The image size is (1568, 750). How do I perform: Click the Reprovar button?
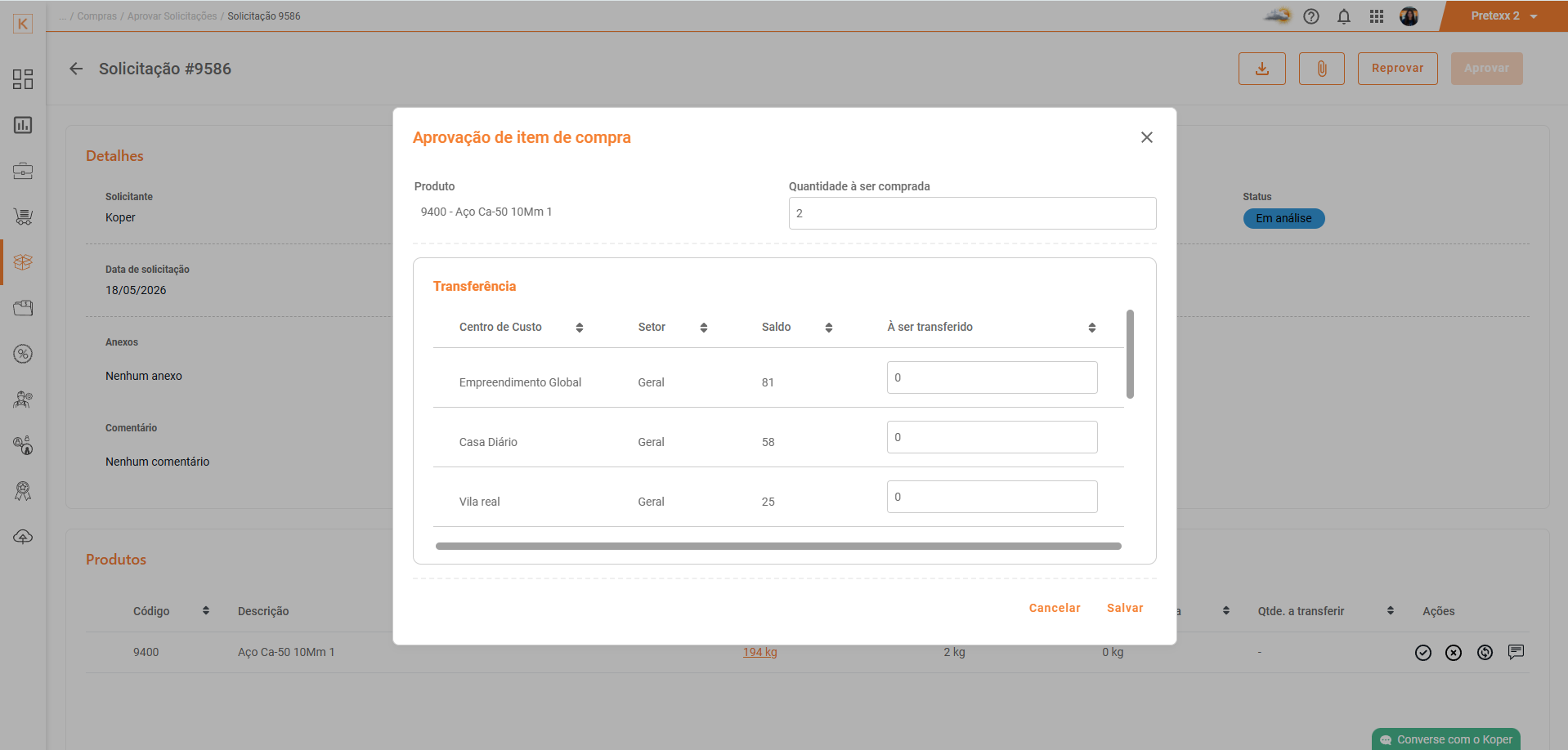(x=1398, y=69)
